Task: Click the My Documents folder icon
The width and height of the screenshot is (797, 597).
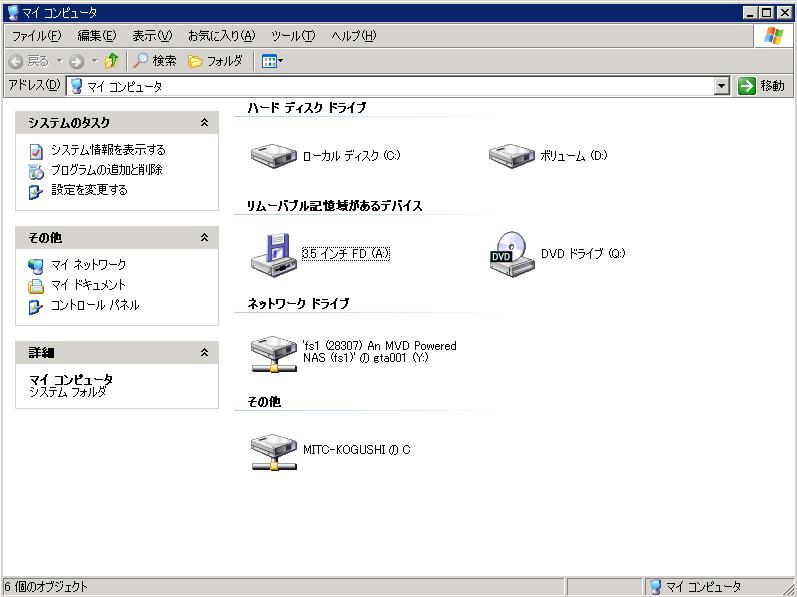Action: (x=36, y=287)
